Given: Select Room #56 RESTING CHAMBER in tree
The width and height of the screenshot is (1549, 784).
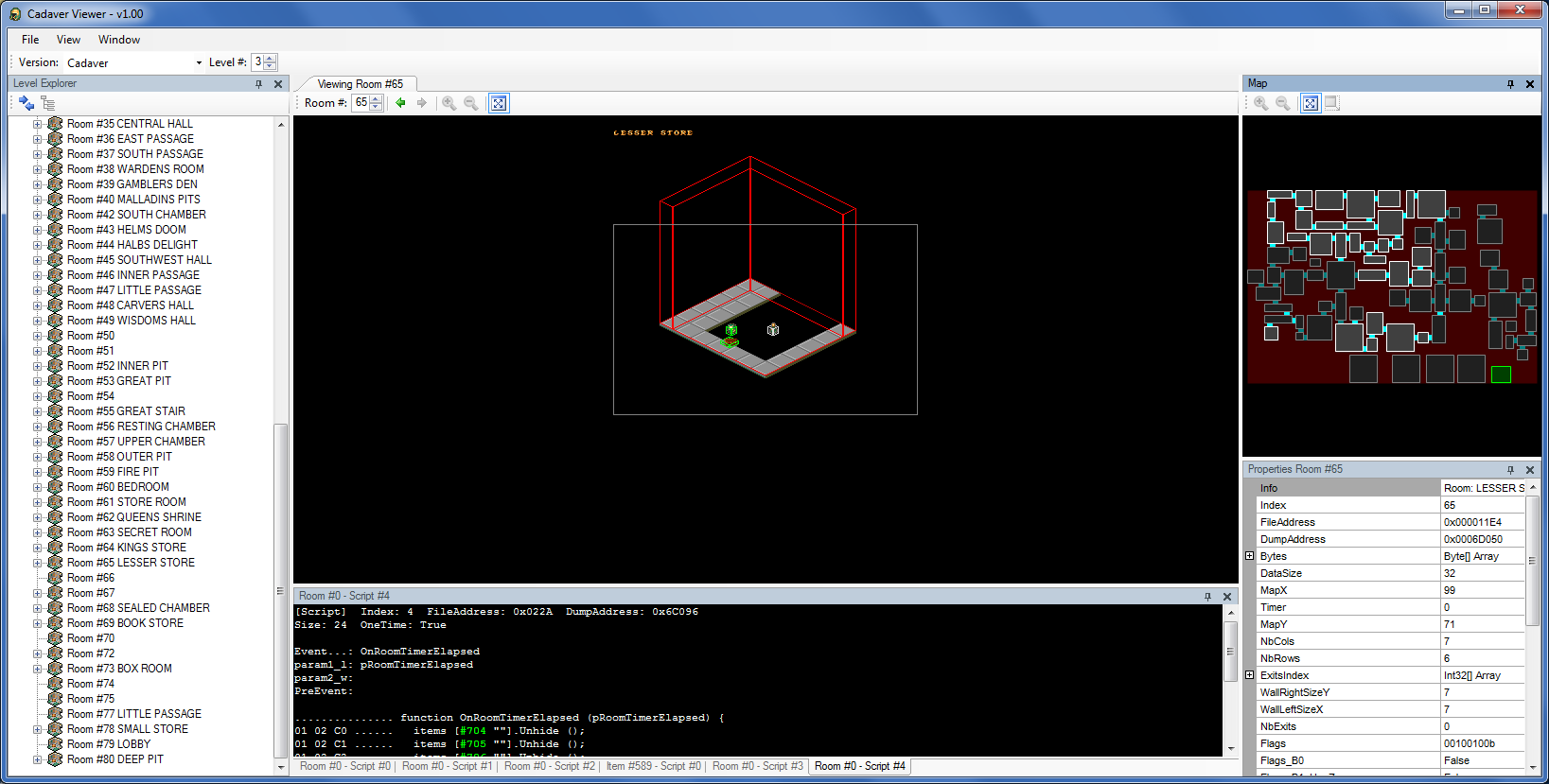Looking at the screenshot, I should click(x=141, y=427).
